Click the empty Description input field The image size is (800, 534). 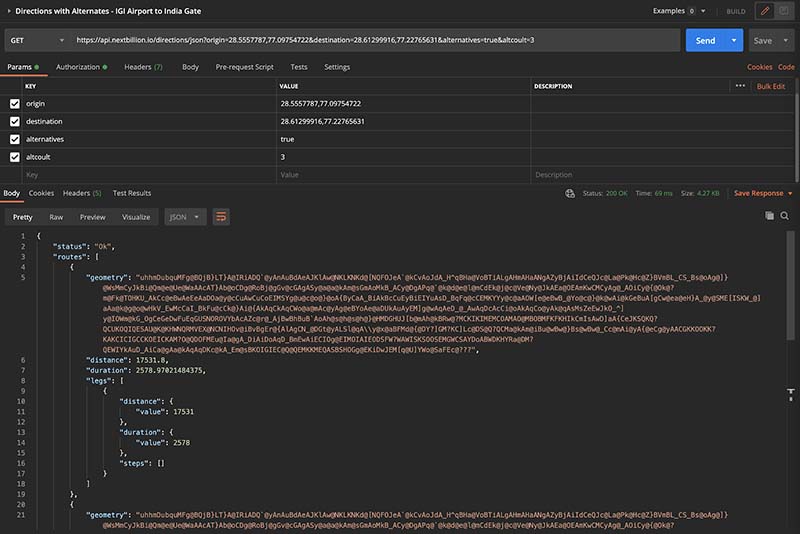click(662, 174)
